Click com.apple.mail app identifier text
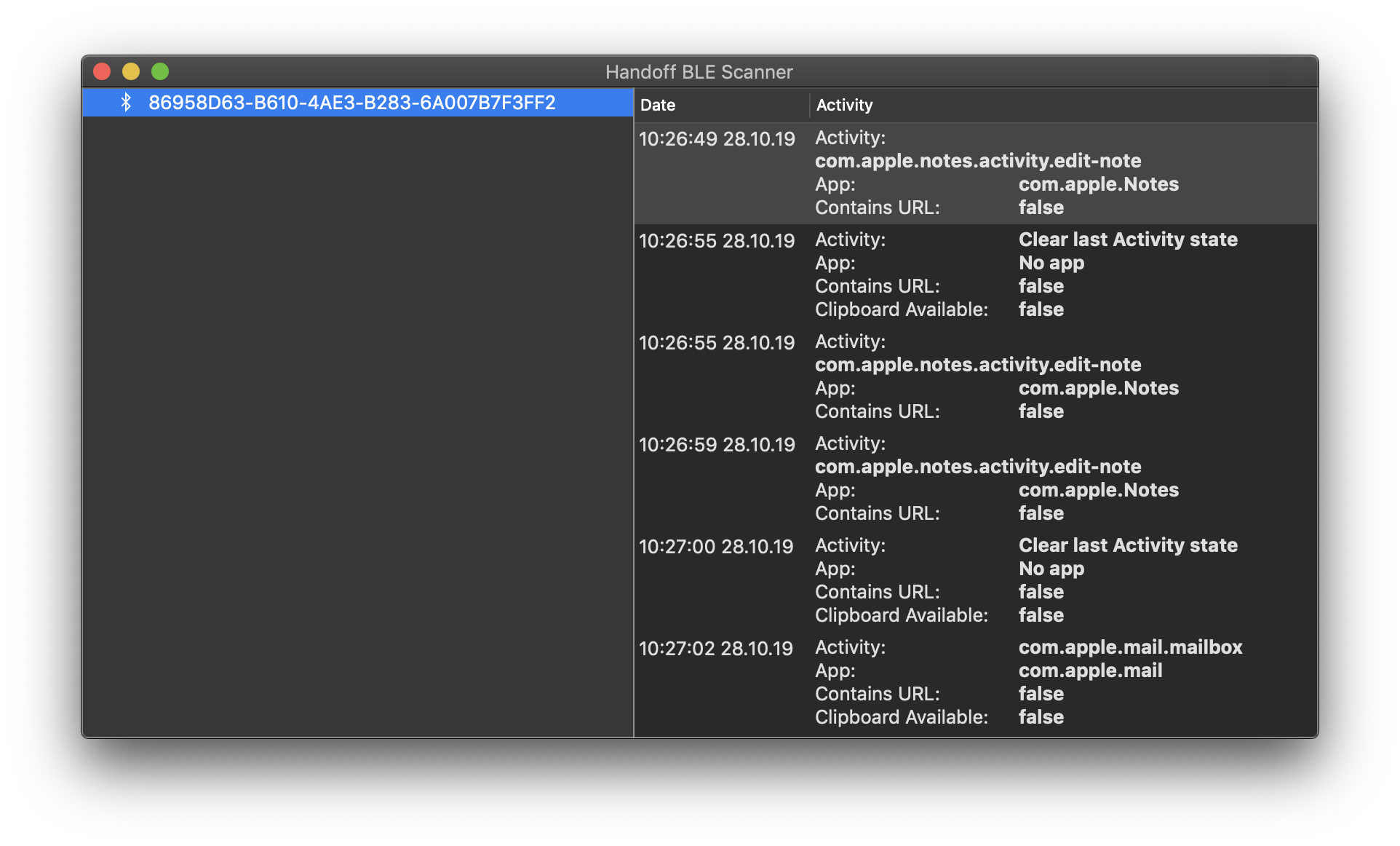The image size is (1400, 846). pyautogui.click(x=1090, y=671)
